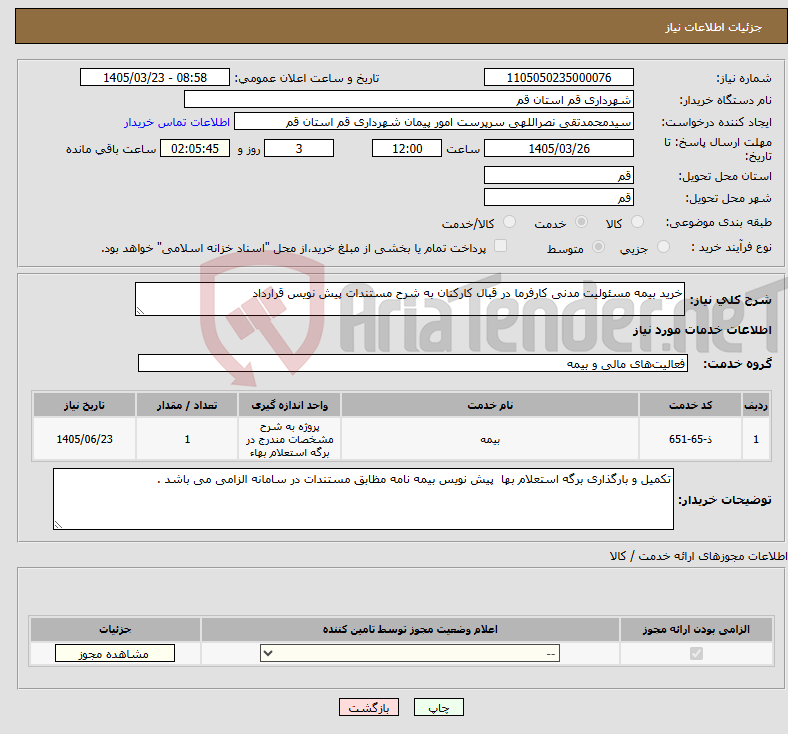Click the اعلام وضعیت مجوز header
The width and height of the screenshot is (788, 734).
pos(410,629)
